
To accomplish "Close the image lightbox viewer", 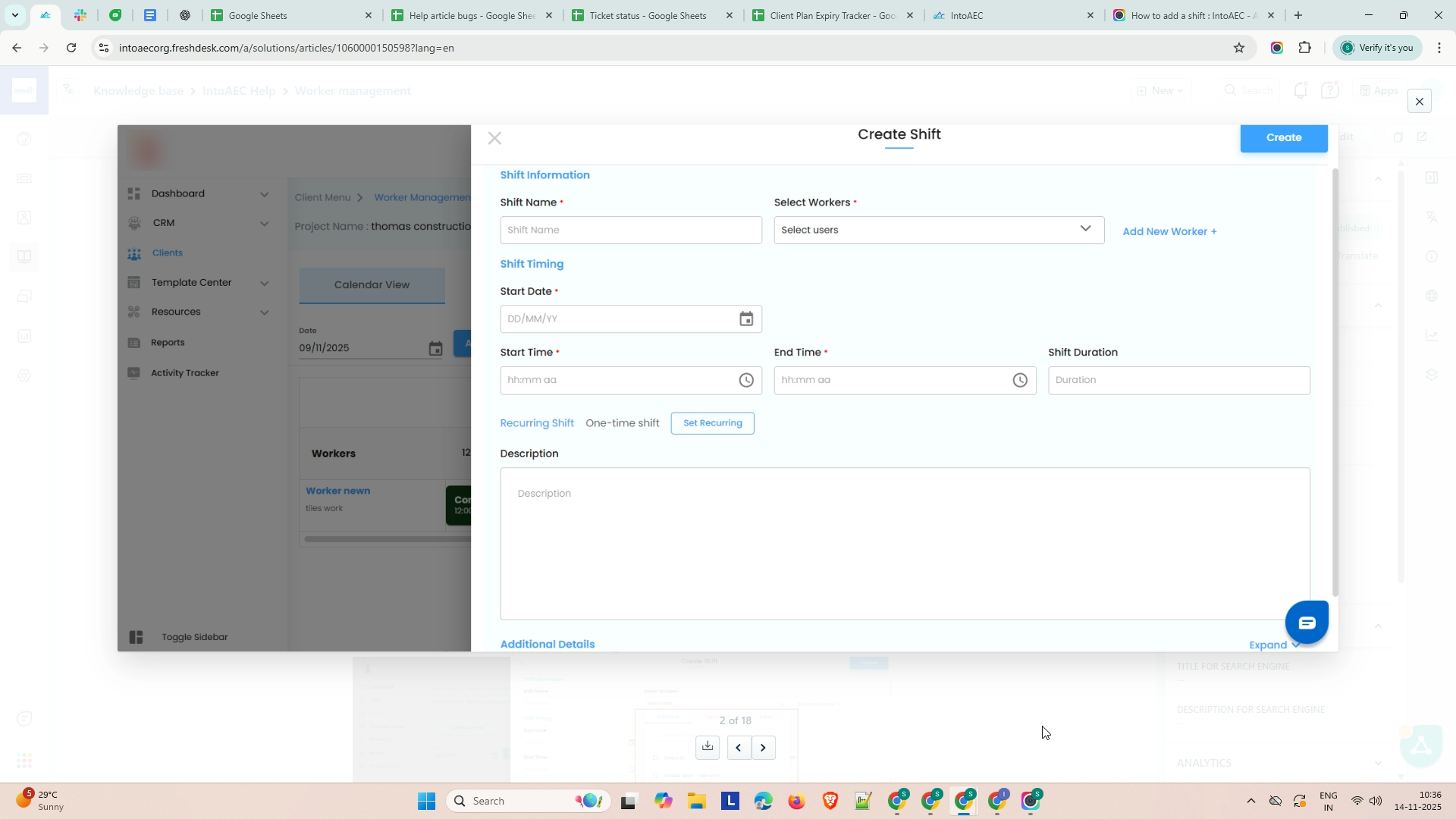I will point(1419,102).
